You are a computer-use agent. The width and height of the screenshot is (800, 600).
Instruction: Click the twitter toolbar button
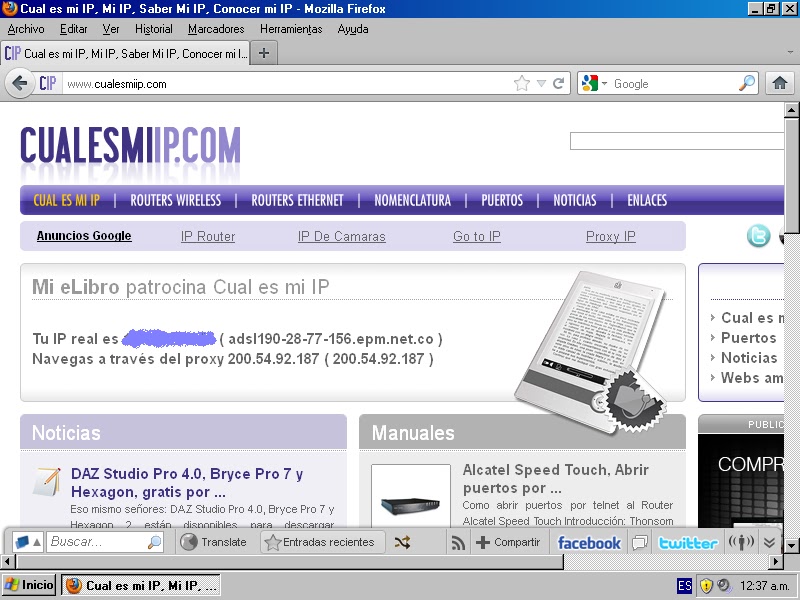coord(688,542)
